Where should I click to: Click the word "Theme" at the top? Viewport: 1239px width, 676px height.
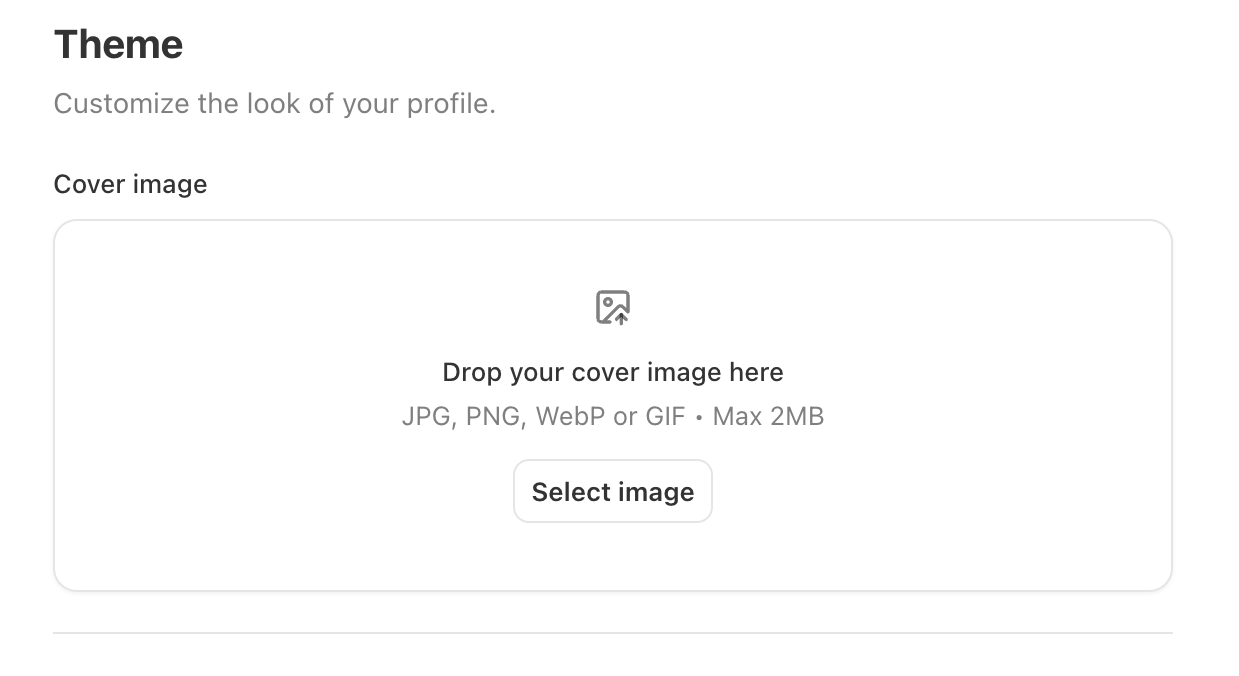[x=118, y=45]
